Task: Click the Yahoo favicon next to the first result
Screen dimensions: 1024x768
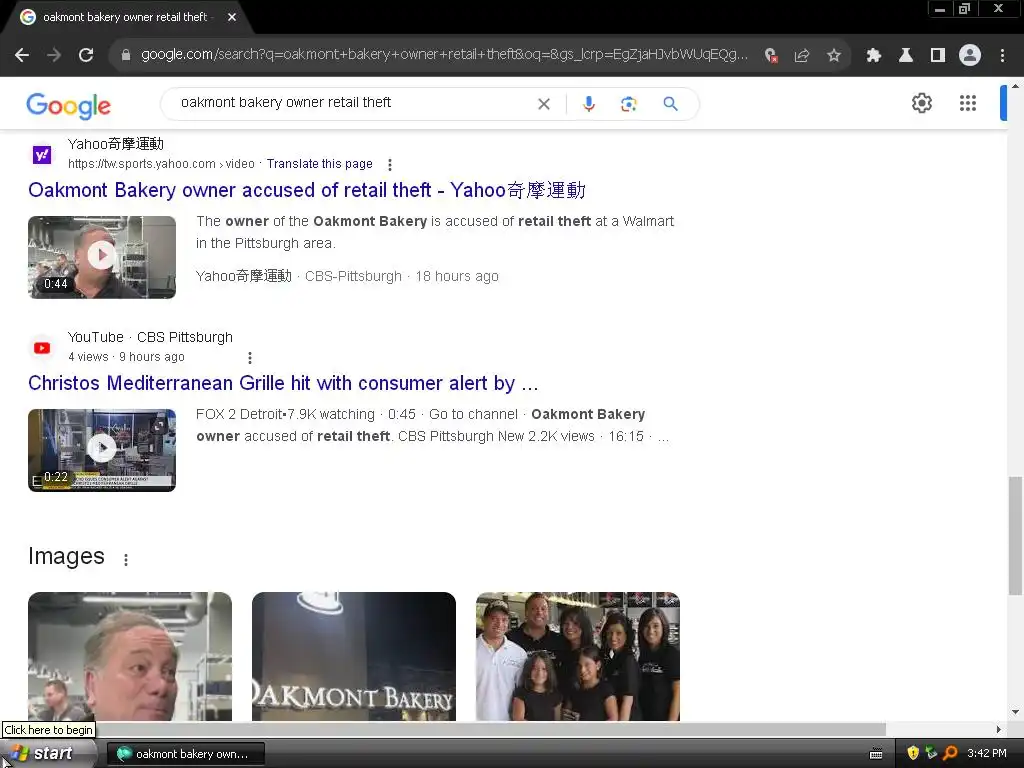Action: [x=42, y=155]
